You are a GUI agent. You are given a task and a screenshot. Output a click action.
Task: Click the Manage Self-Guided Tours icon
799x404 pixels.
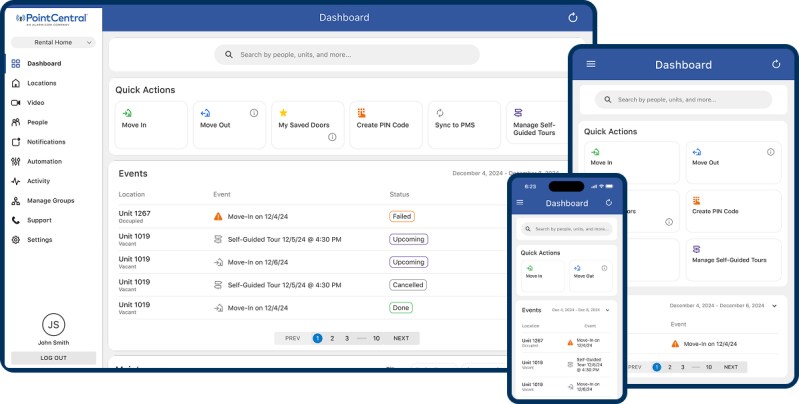(518, 113)
